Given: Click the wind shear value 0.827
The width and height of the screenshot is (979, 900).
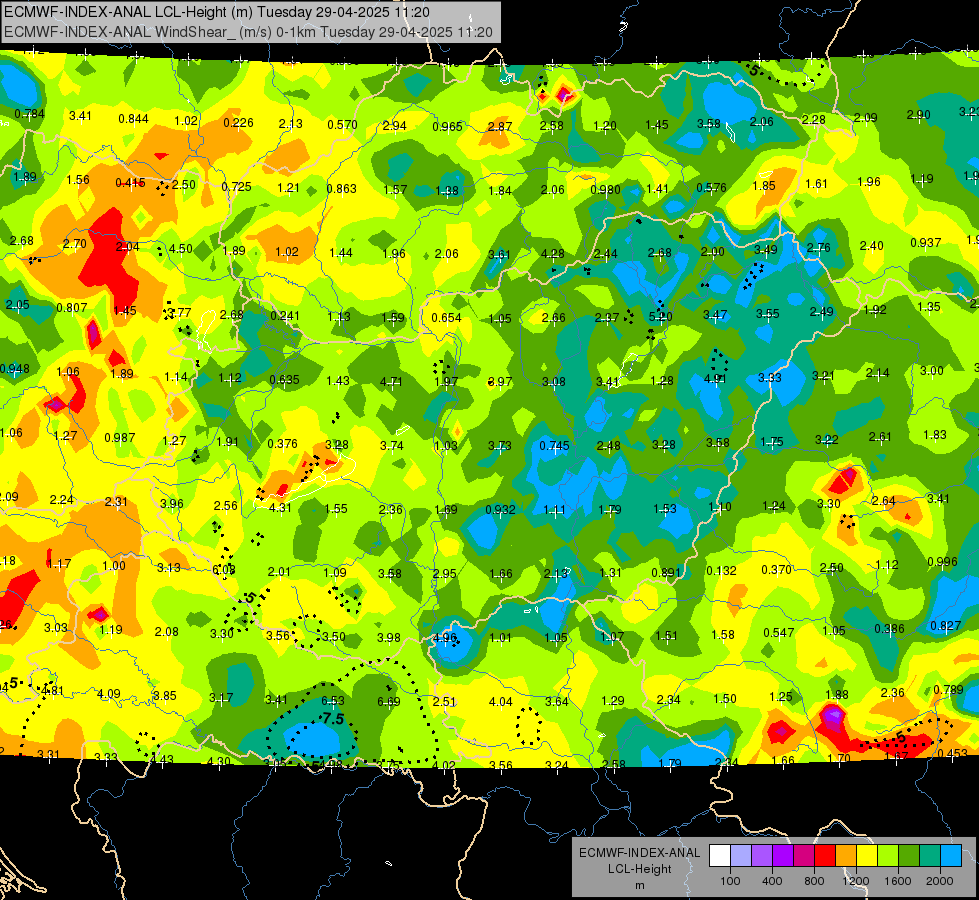Looking at the screenshot, I should click(x=946, y=626).
